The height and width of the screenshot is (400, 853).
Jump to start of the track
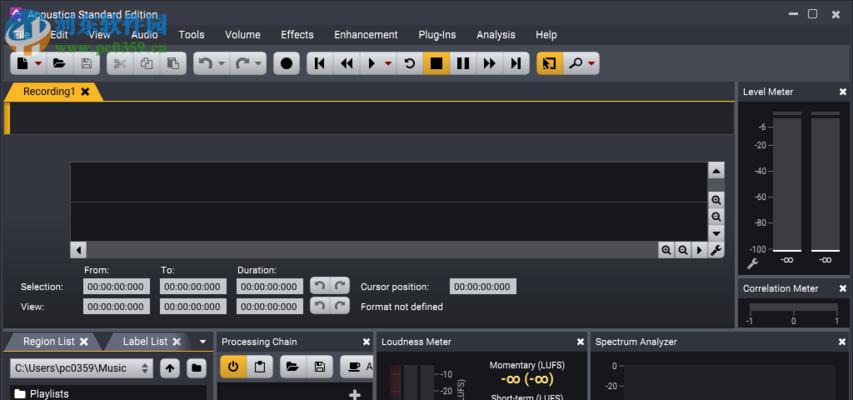(x=320, y=64)
